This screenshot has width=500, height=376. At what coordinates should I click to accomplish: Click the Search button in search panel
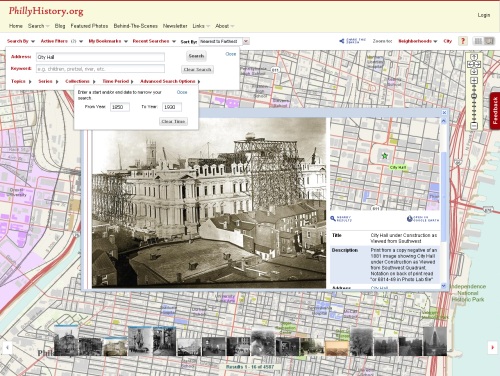196,56
